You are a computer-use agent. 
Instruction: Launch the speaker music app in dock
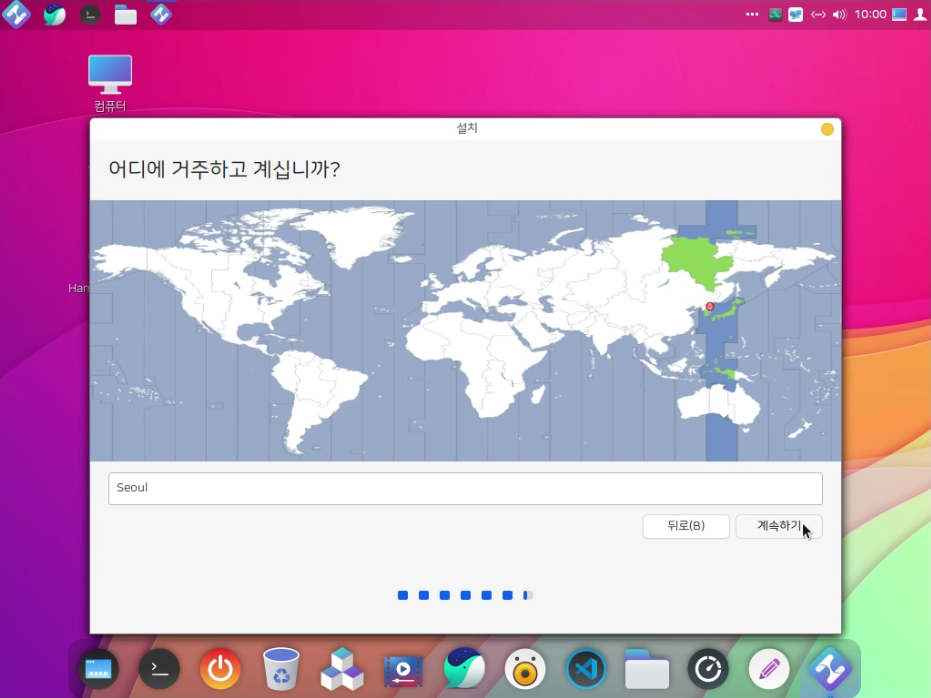(525, 668)
